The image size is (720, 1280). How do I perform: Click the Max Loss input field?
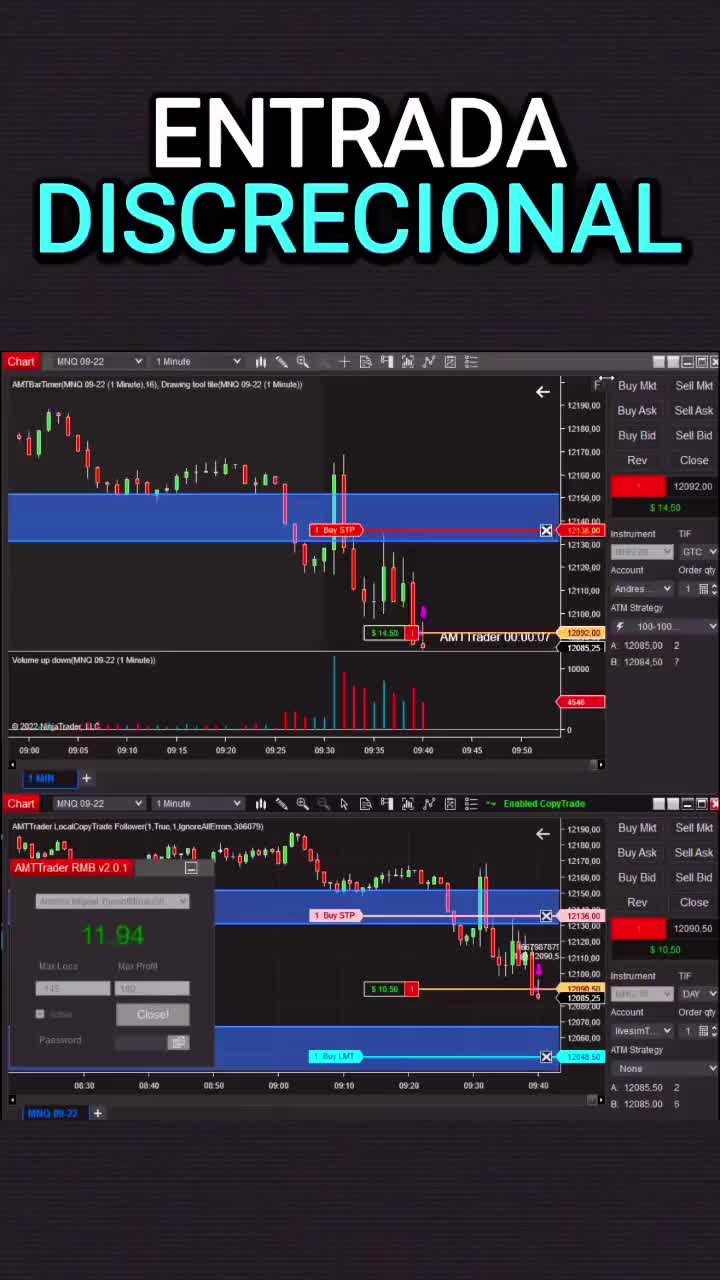pyautogui.click(x=73, y=989)
